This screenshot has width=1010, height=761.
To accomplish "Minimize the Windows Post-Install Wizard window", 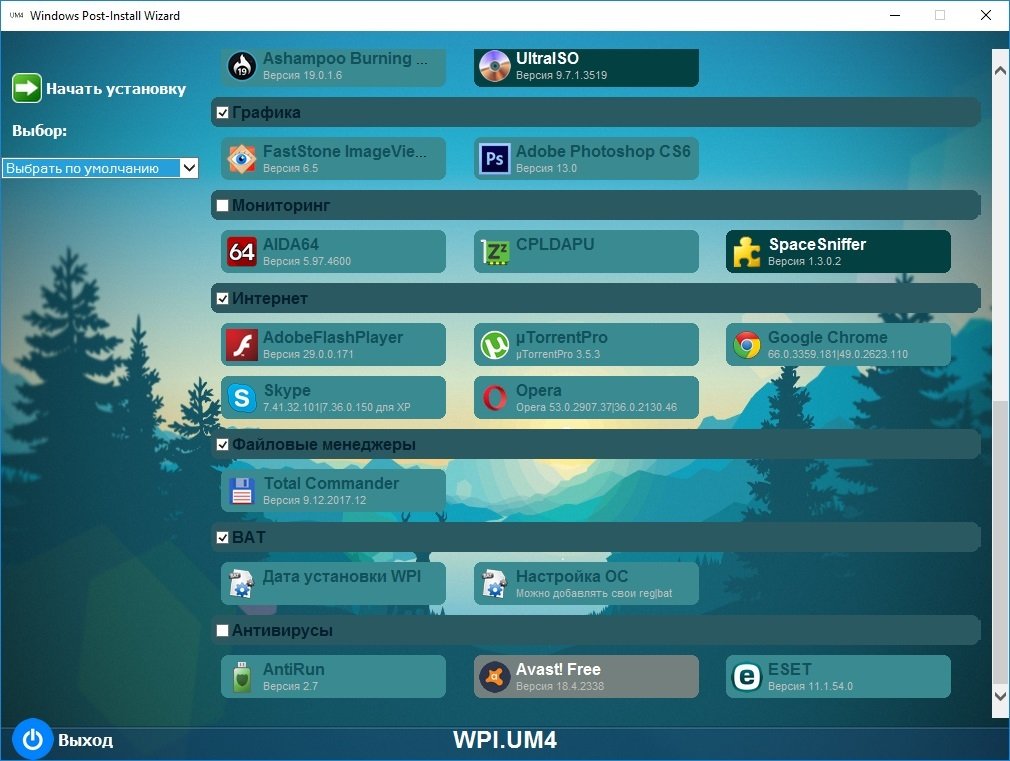I will point(895,15).
